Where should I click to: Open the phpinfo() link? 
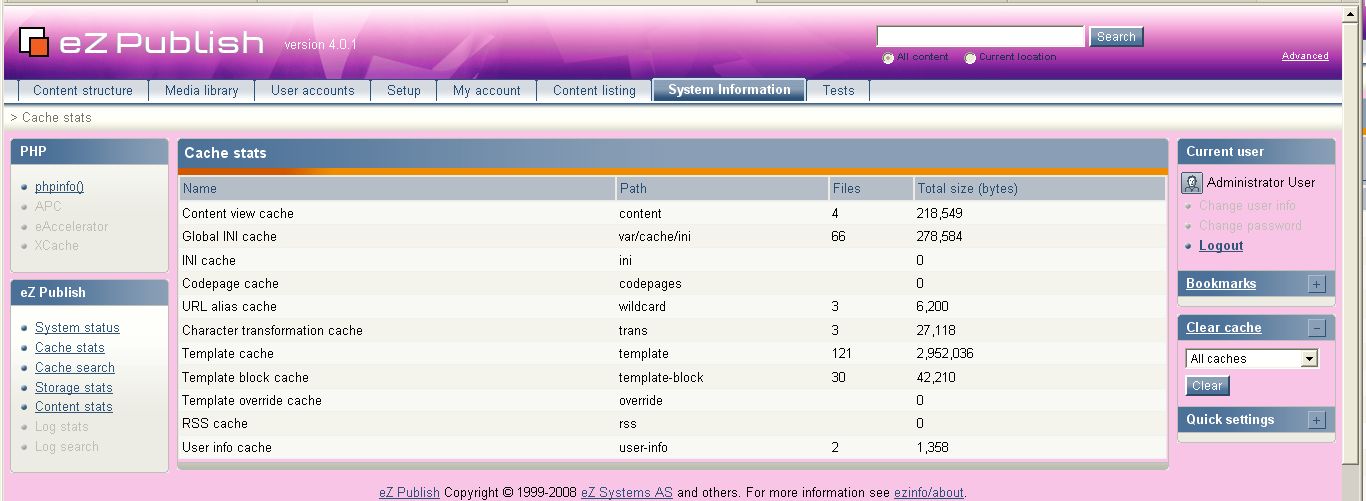pos(59,187)
